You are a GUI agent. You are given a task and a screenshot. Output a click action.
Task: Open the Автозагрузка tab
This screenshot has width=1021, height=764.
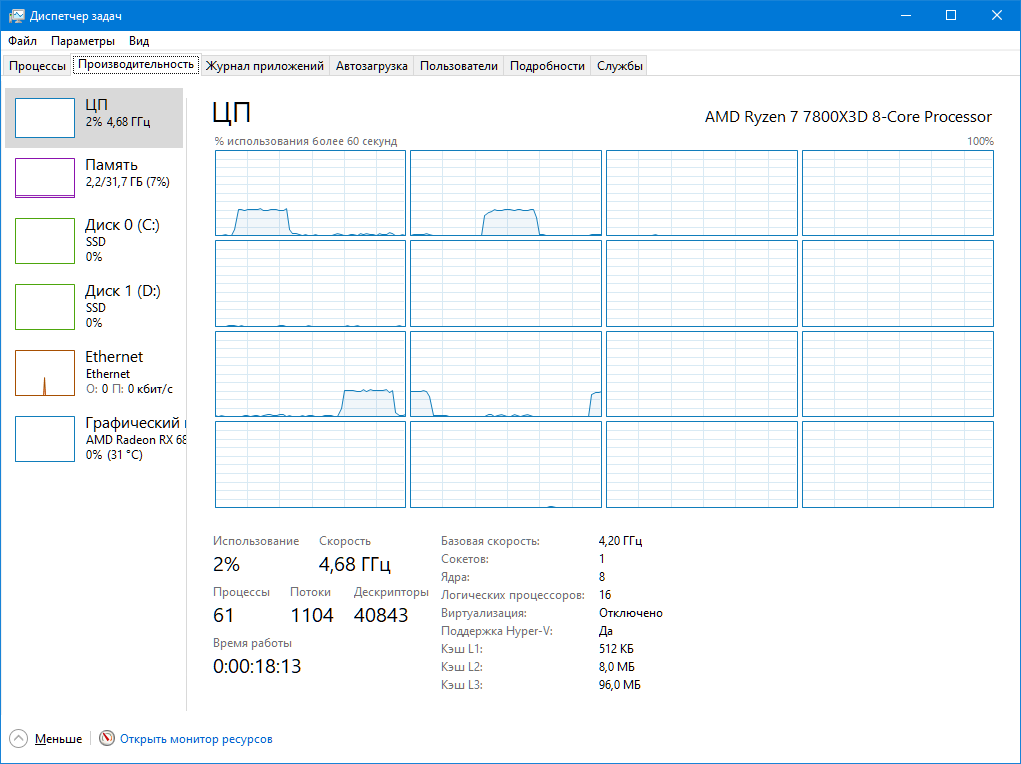click(371, 66)
